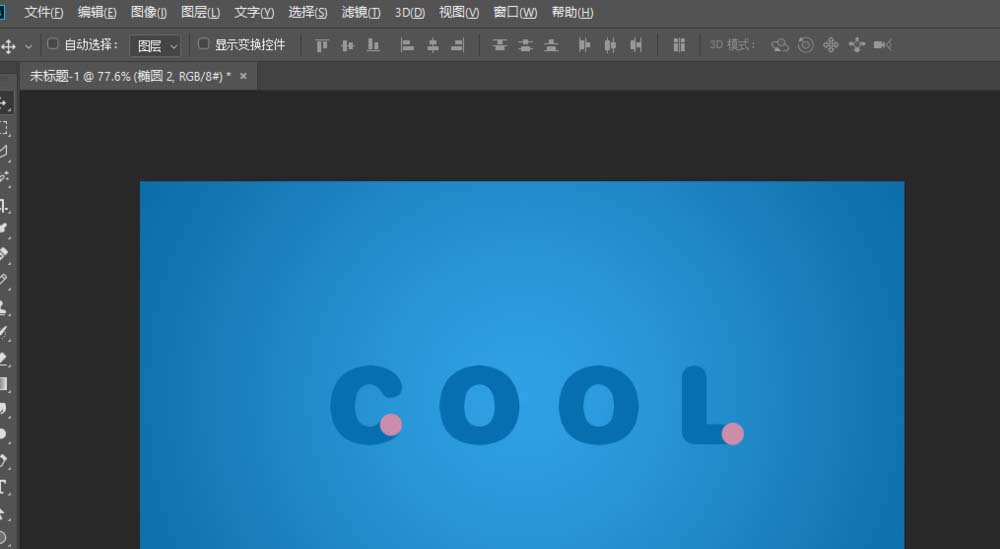Open the 文字(Y) menu
Image resolution: width=1000 pixels, height=549 pixels.
254,12
